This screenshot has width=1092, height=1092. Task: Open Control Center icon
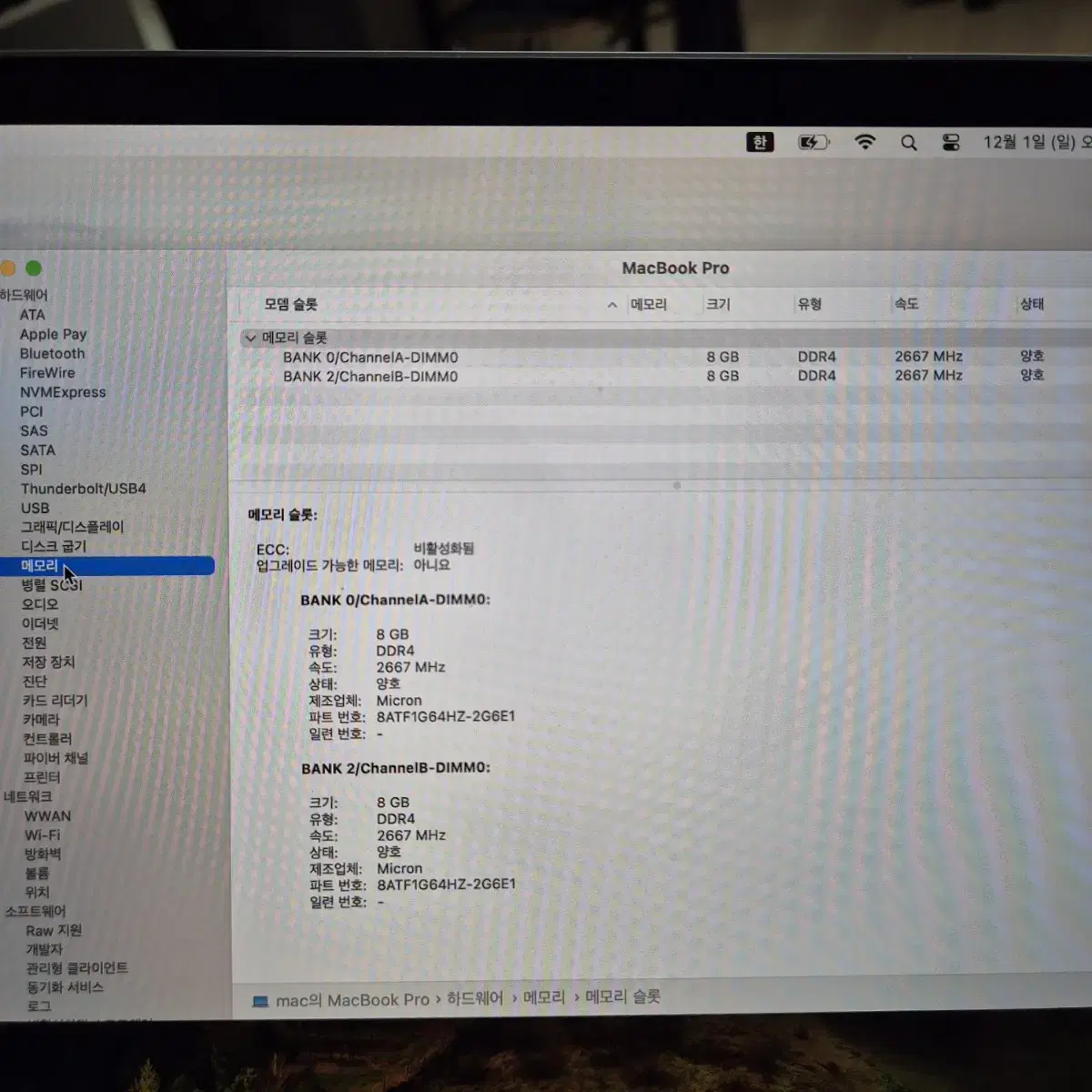(951, 143)
